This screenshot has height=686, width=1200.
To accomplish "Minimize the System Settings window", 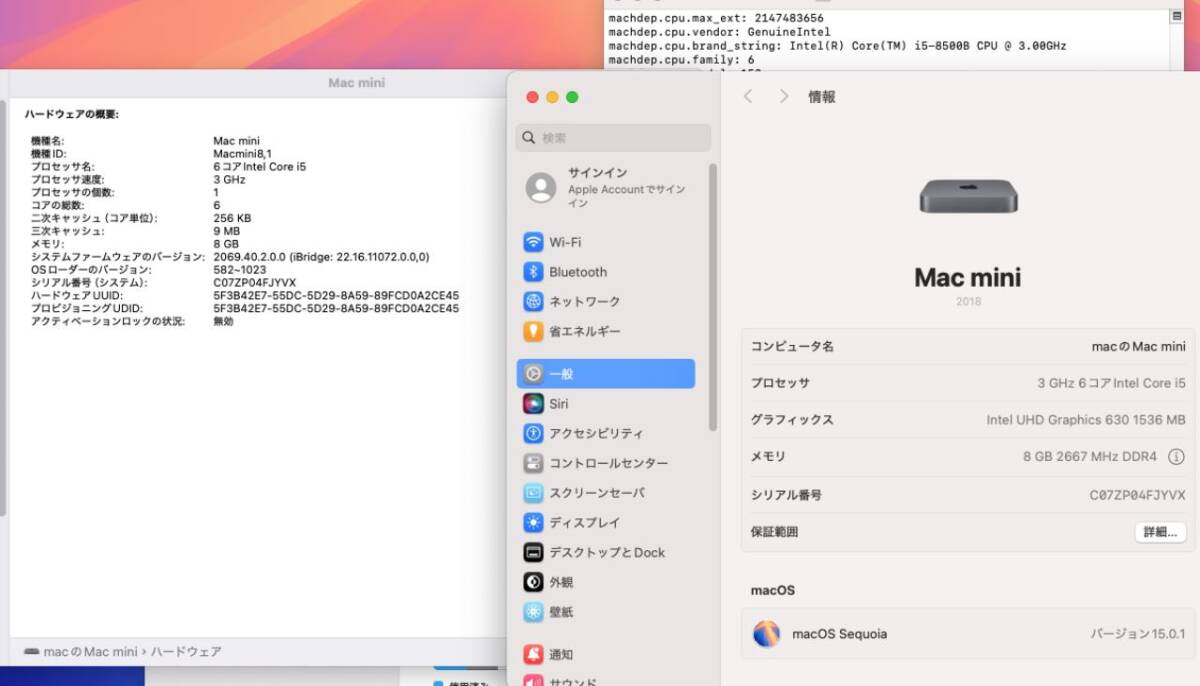I will point(552,97).
